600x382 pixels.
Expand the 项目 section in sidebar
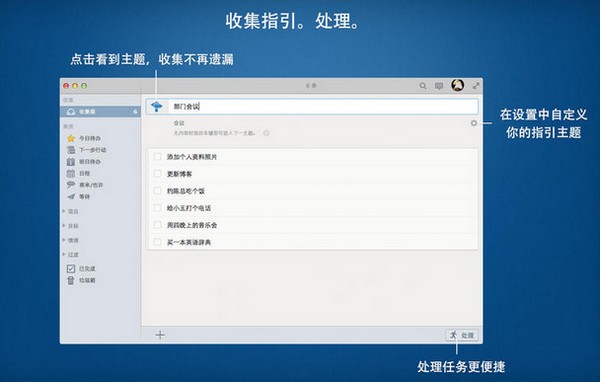tap(70, 211)
